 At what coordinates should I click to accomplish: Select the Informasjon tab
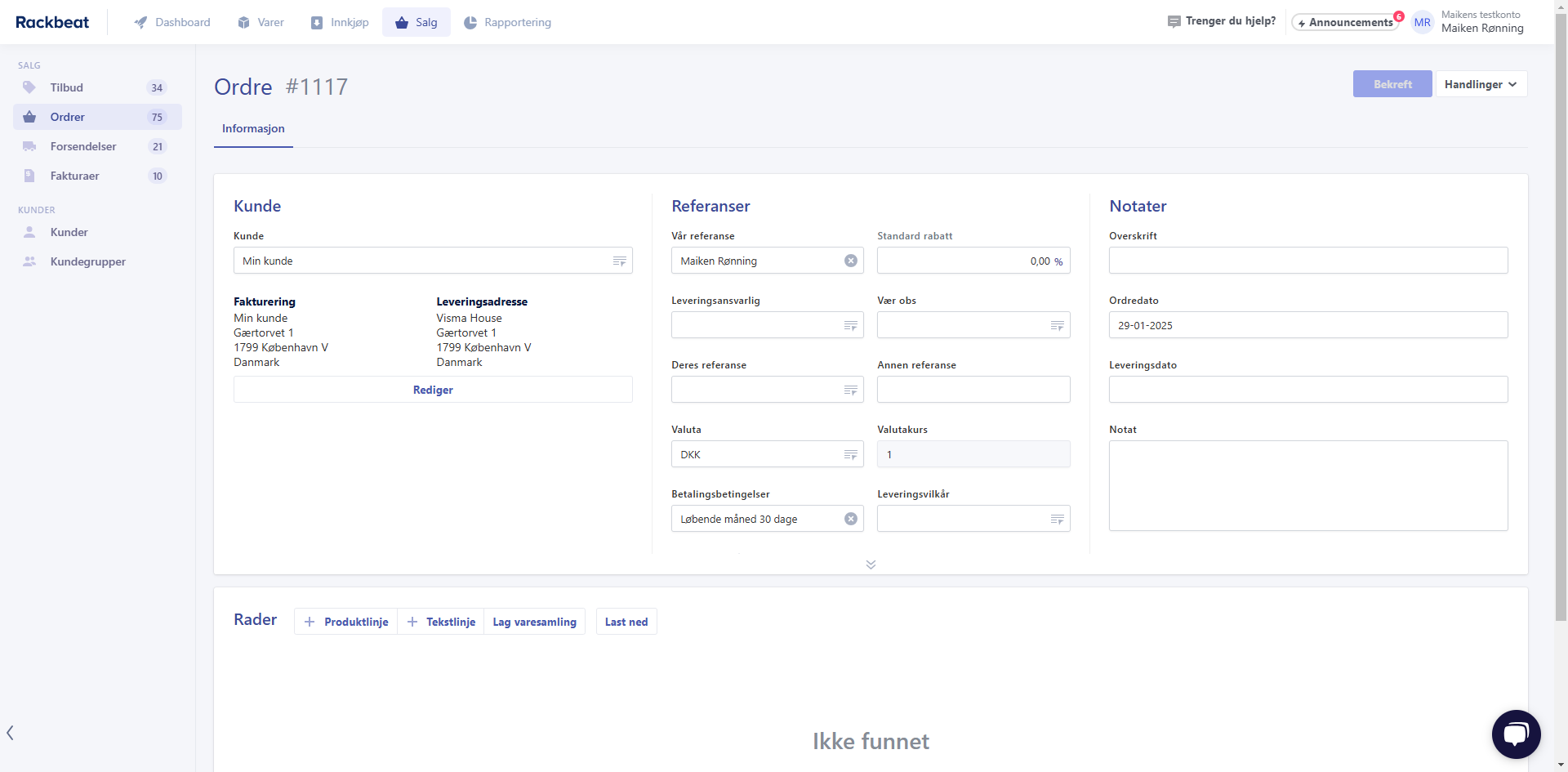click(253, 128)
